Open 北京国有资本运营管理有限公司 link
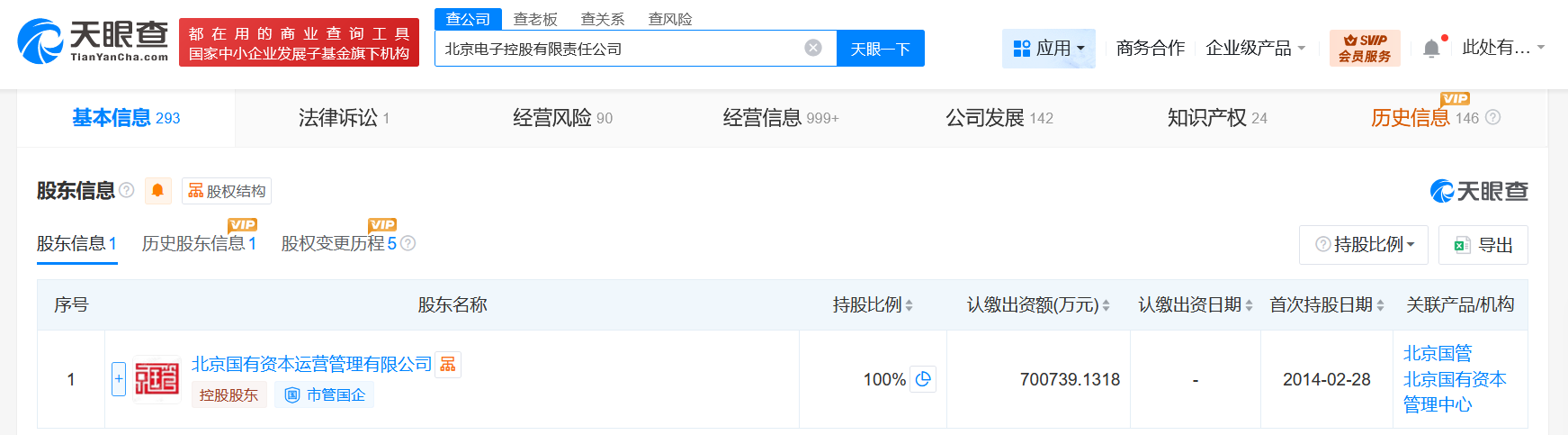 pos(311,364)
